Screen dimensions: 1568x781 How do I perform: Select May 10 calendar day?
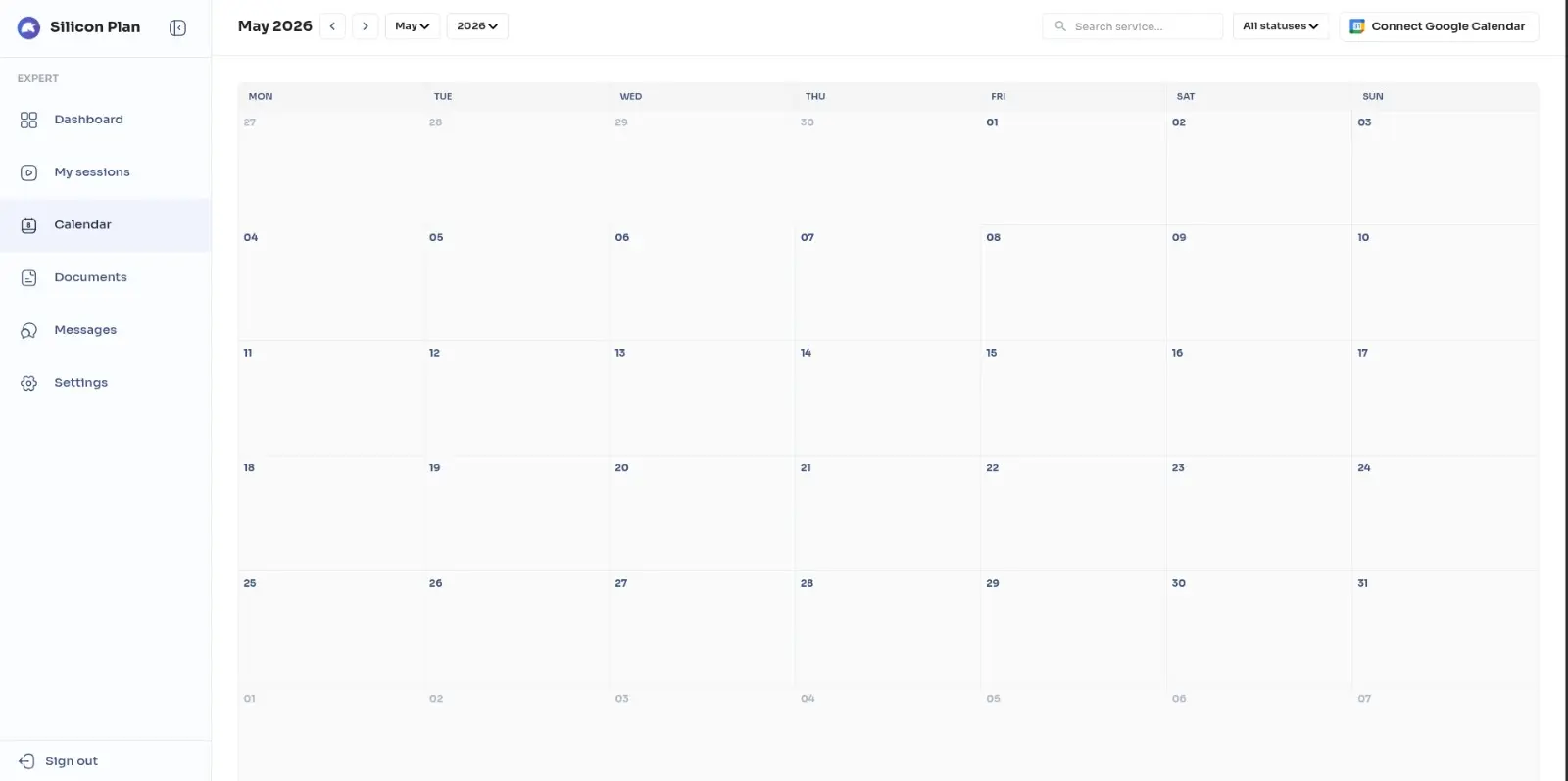coord(1445,283)
